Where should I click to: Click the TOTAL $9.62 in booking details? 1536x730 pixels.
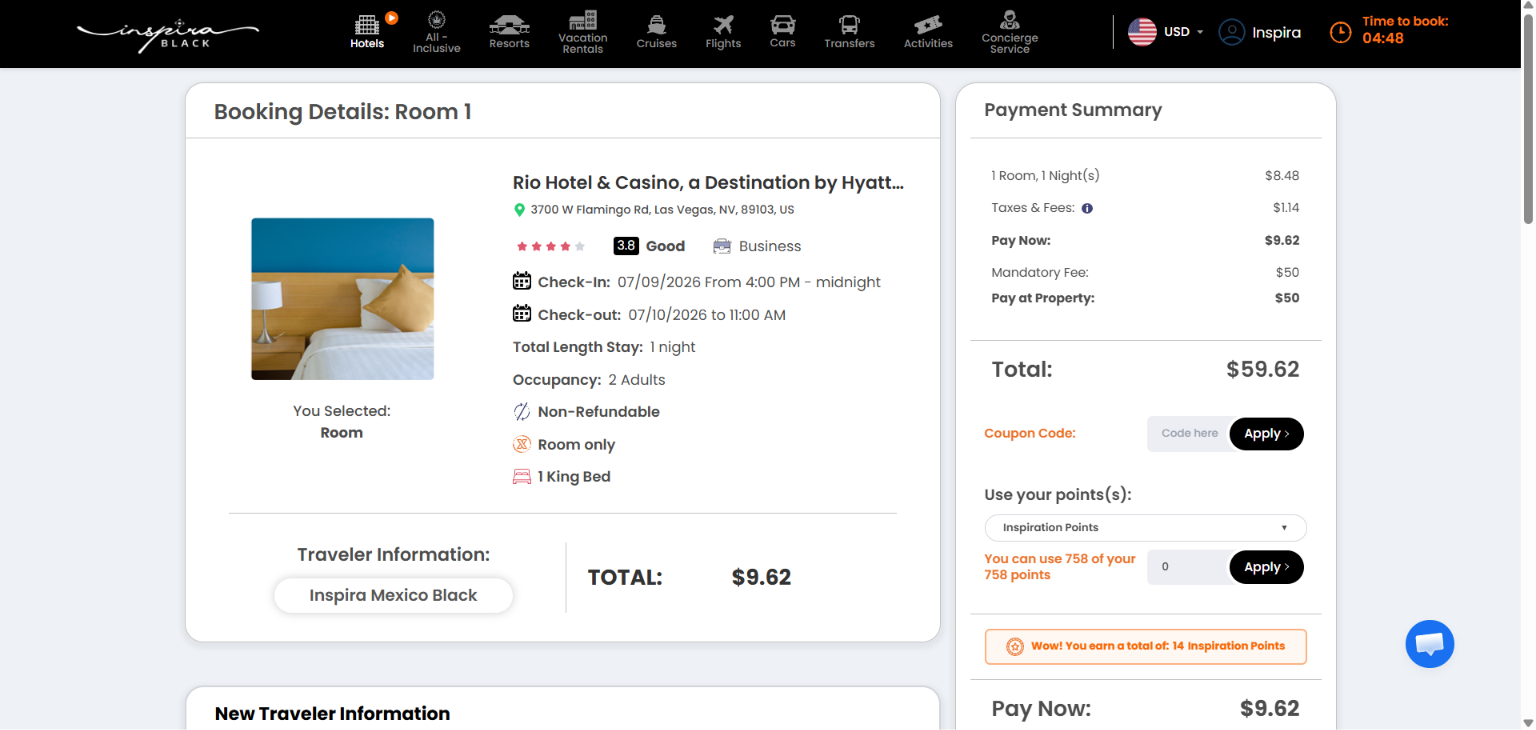click(761, 578)
